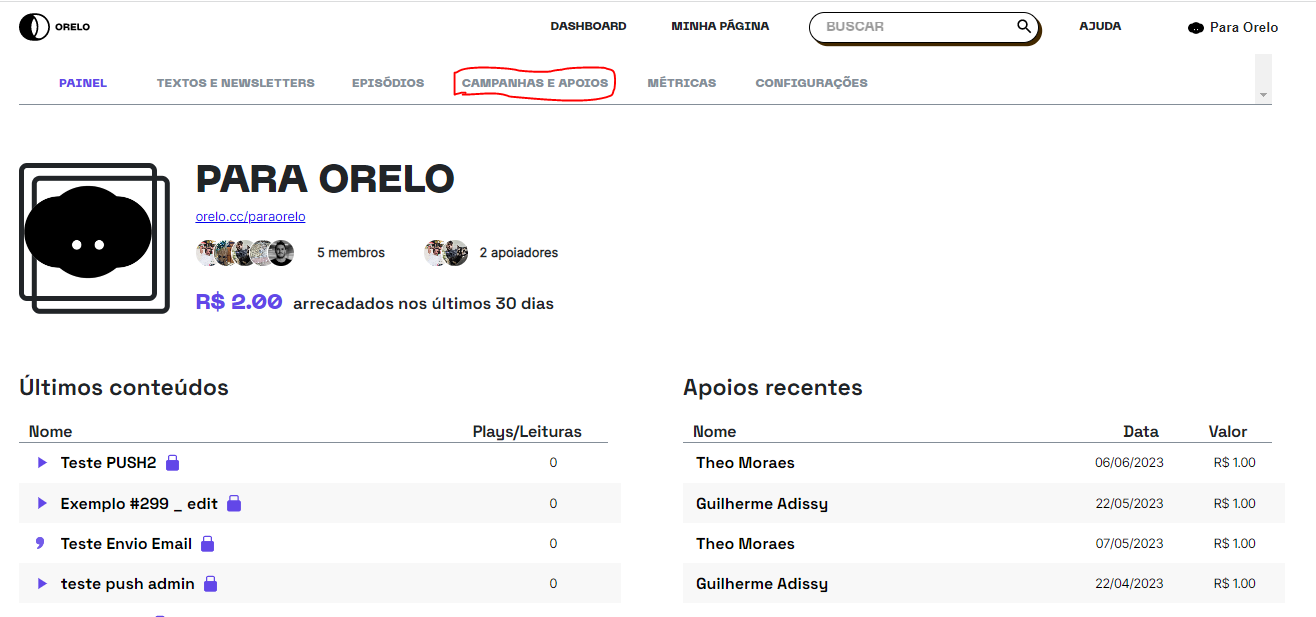The width and height of the screenshot is (1316, 617).
Task: Open Minha Página from the top navigation
Action: click(720, 26)
